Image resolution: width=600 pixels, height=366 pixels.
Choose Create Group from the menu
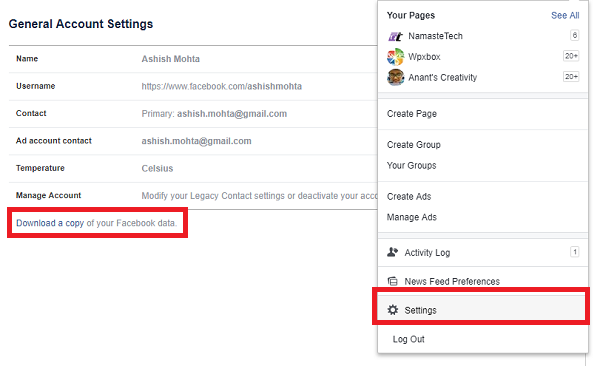coord(414,145)
